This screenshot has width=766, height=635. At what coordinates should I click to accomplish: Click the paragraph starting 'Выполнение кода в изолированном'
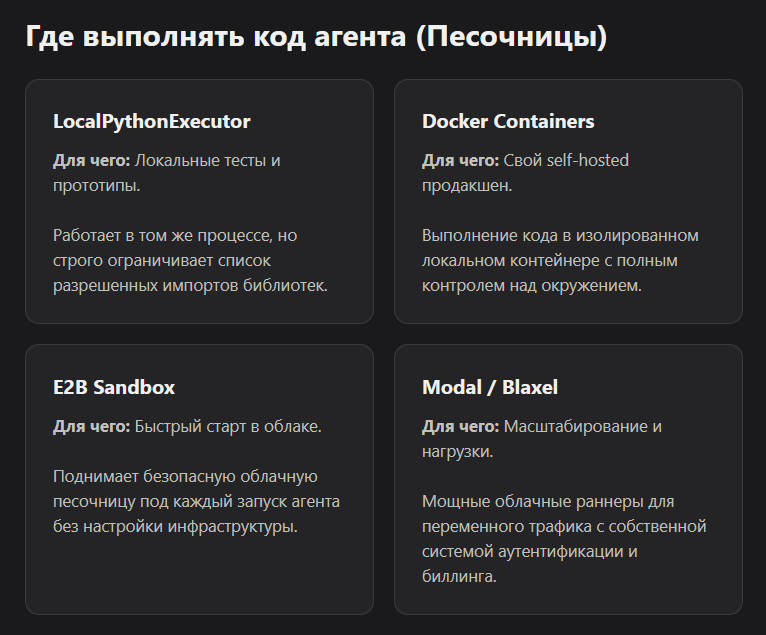[x=560, y=260]
